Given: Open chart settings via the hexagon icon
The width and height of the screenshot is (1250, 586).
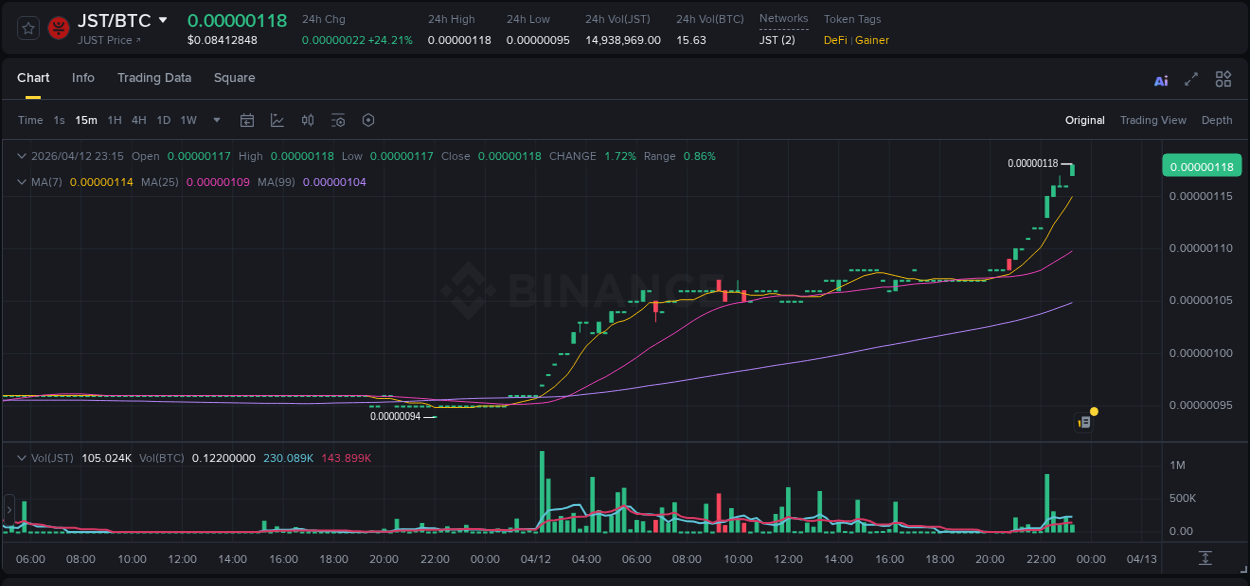Looking at the screenshot, I should tap(368, 120).
